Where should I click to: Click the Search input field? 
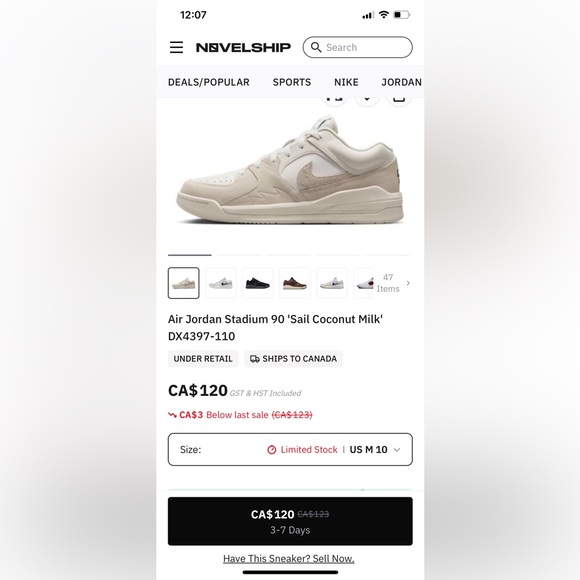click(x=357, y=47)
